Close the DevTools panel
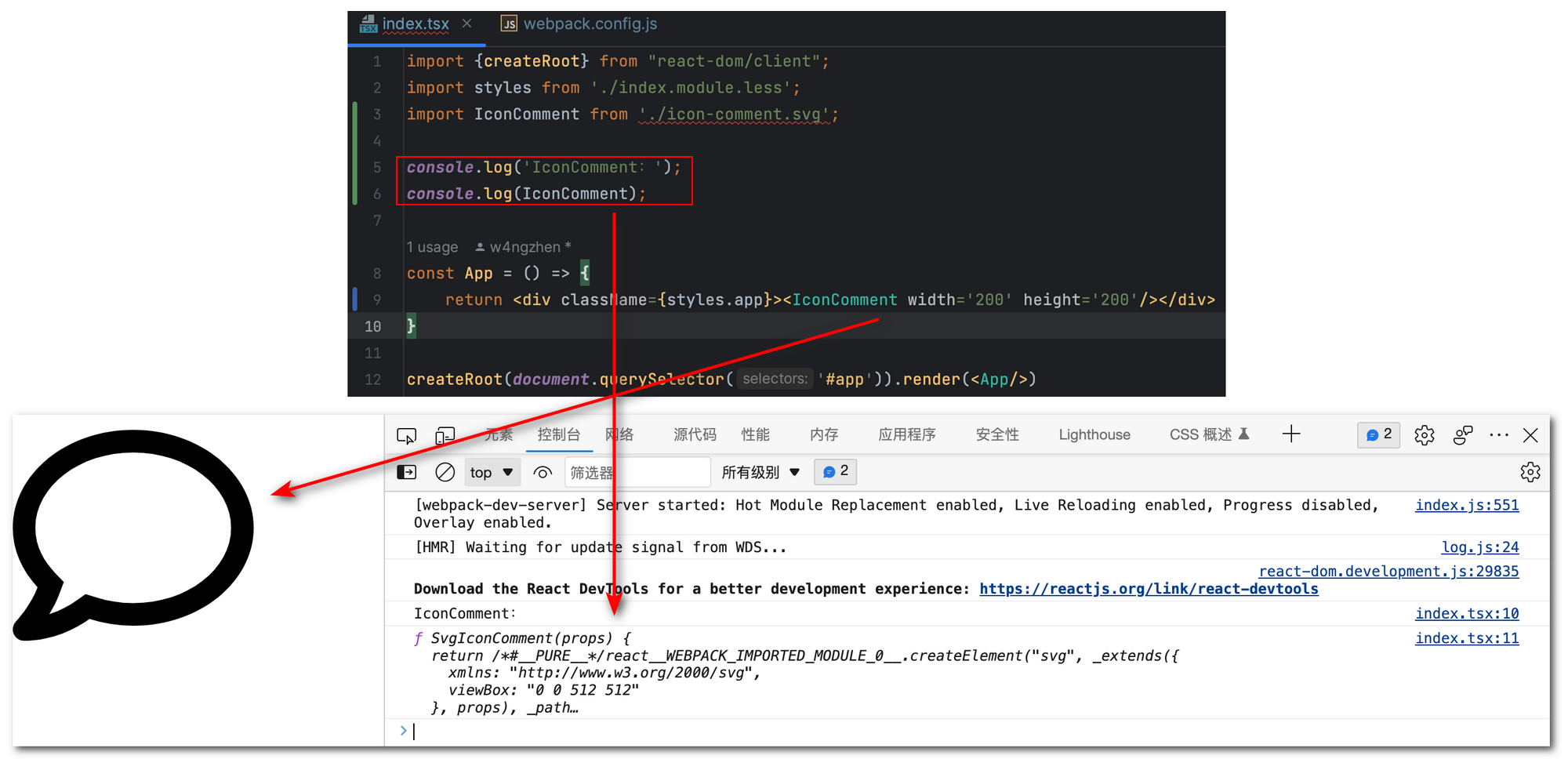The width and height of the screenshot is (1568, 759). [x=1530, y=435]
